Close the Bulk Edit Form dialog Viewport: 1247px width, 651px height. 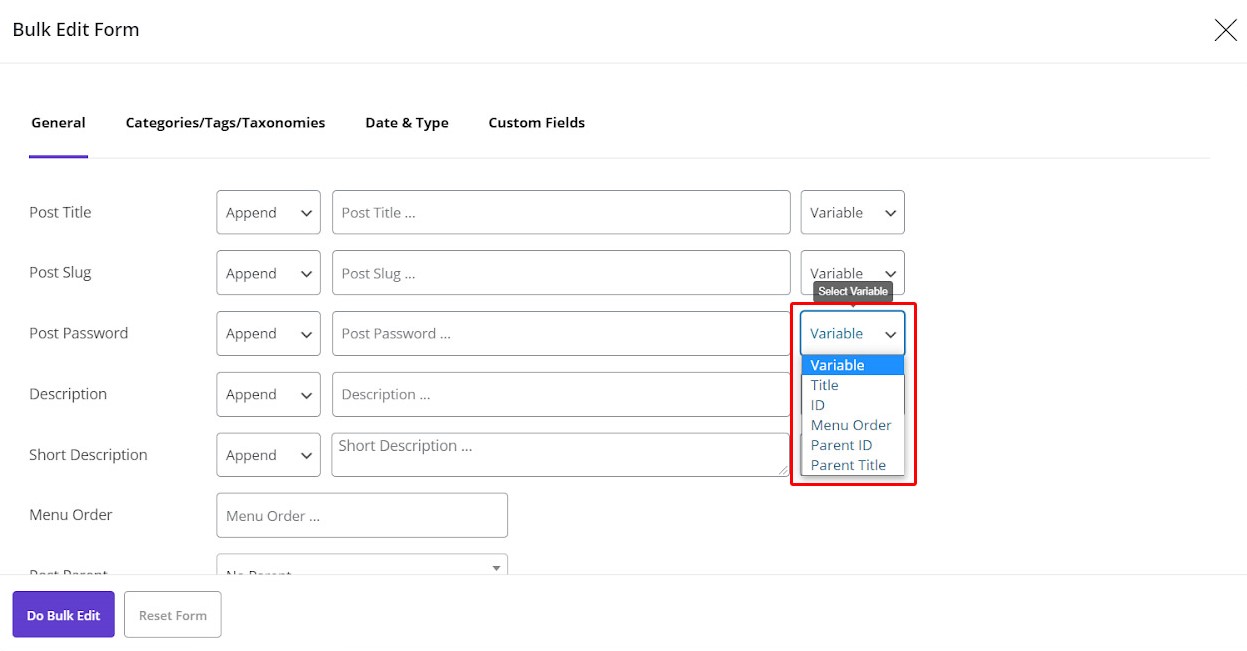click(1225, 30)
